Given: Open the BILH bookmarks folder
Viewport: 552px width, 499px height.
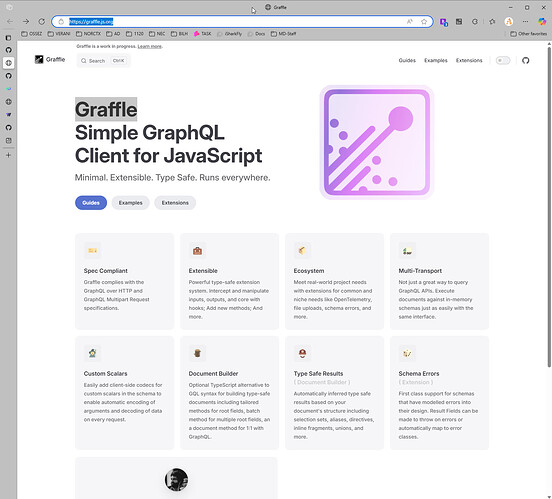Looking at the screenshot, I should tap(180, 34).
